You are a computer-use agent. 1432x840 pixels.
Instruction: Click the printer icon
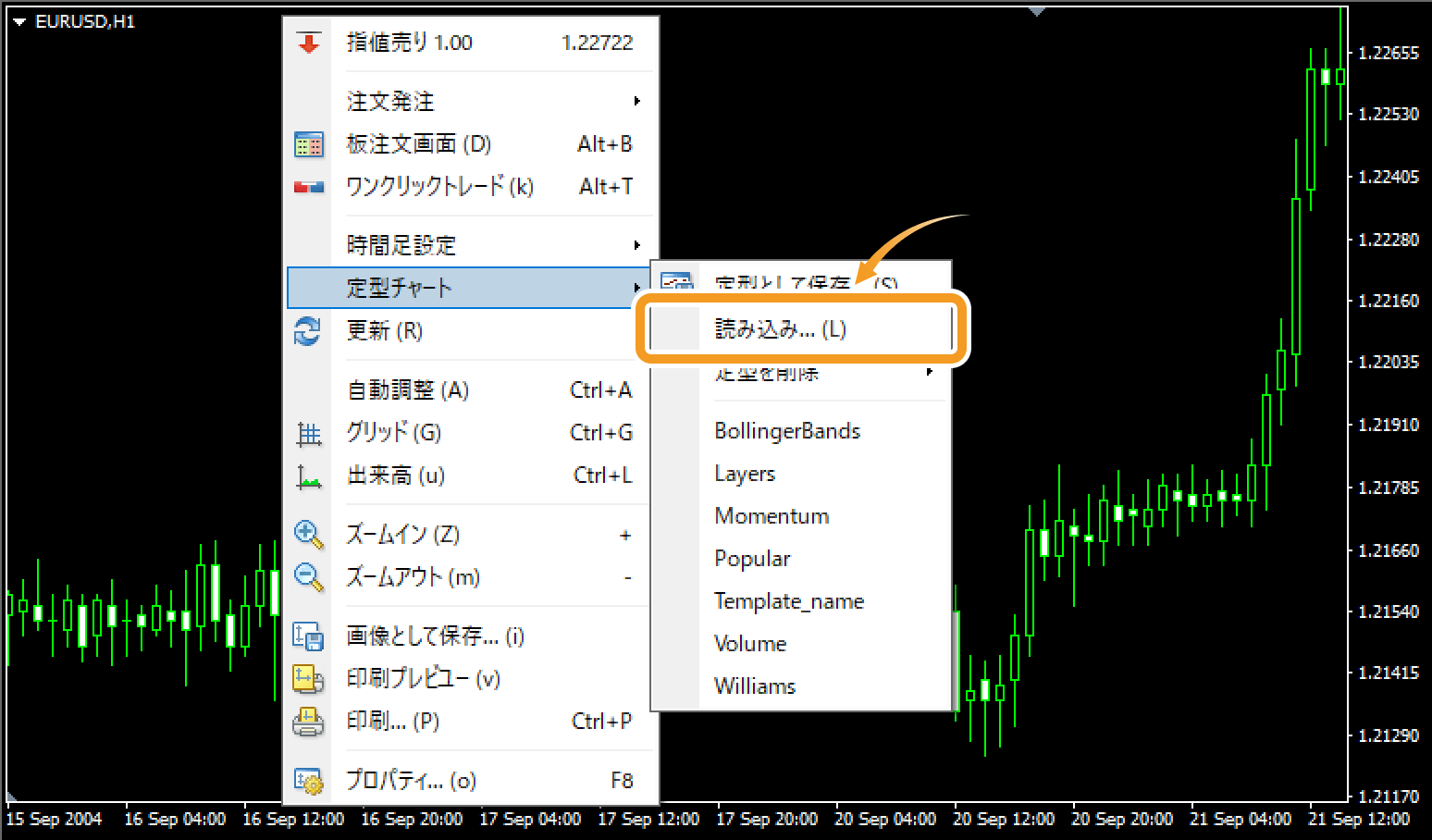coord(308,722)
